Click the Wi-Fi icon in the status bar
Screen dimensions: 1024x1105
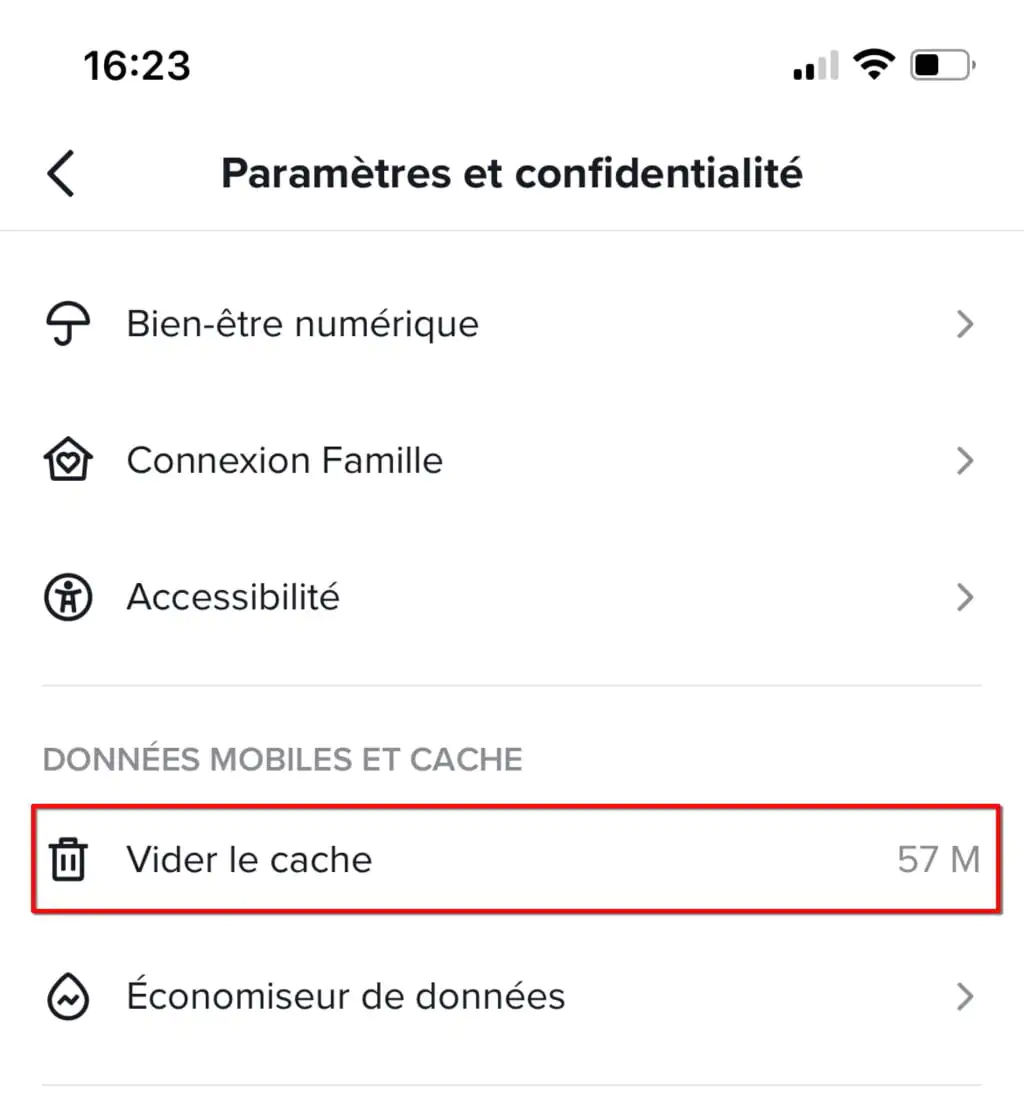(x=874, y=64)
